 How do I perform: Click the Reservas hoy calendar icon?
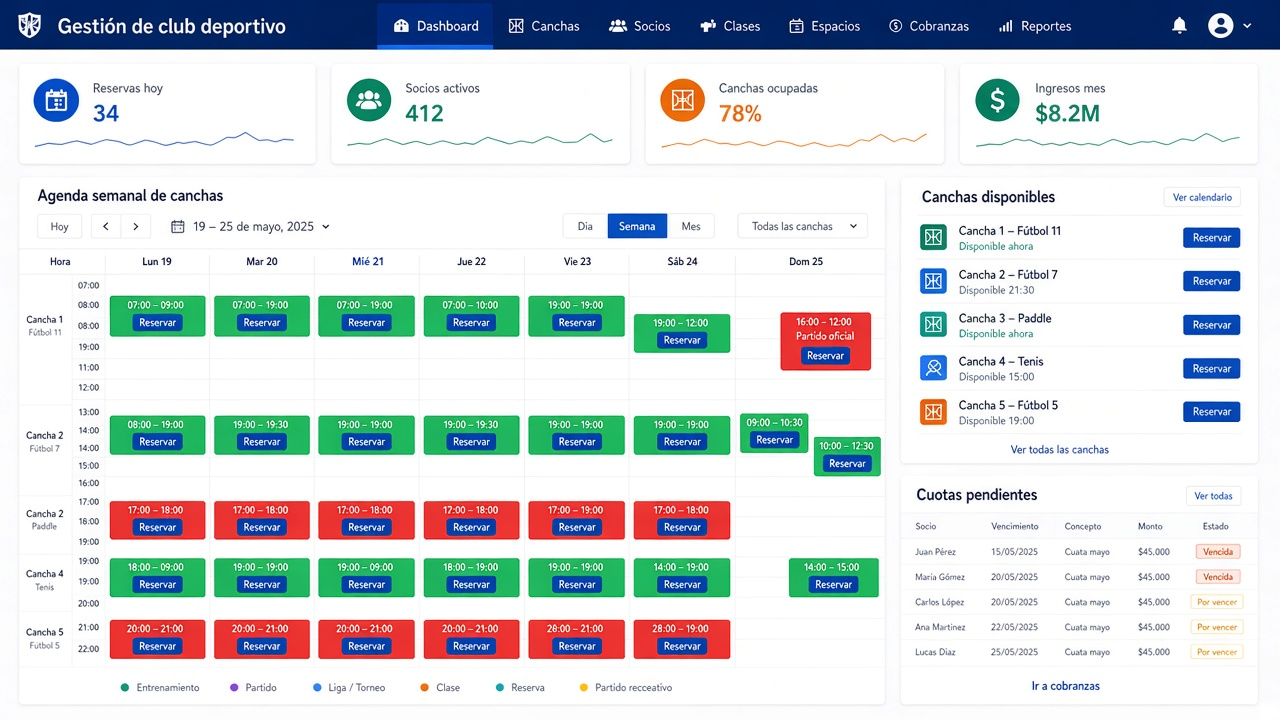(56, 101)
